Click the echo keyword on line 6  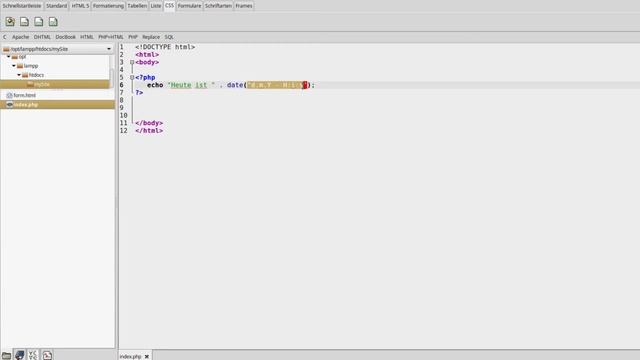point(155,85)
